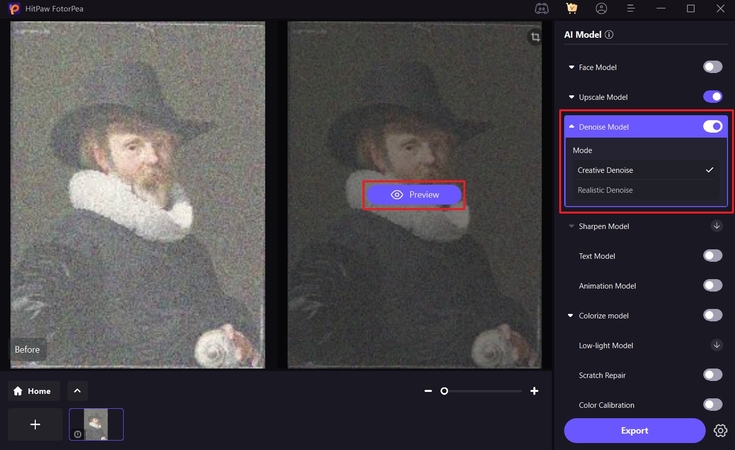The height and width of the screenshot is (450, 735).
Task: Click the Mode label
Action: click(582, 150)
